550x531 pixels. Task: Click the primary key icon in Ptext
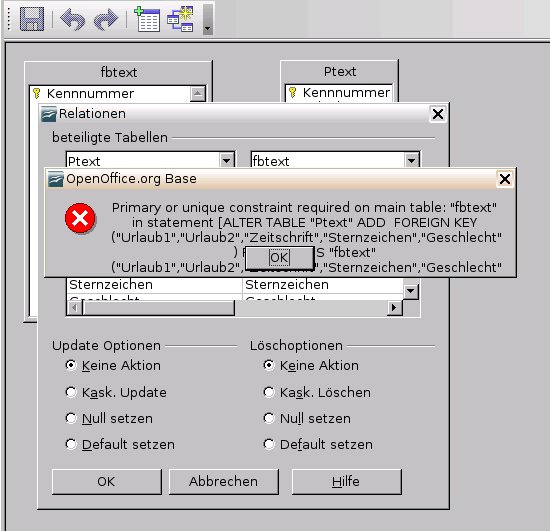(x=293, y=93)
